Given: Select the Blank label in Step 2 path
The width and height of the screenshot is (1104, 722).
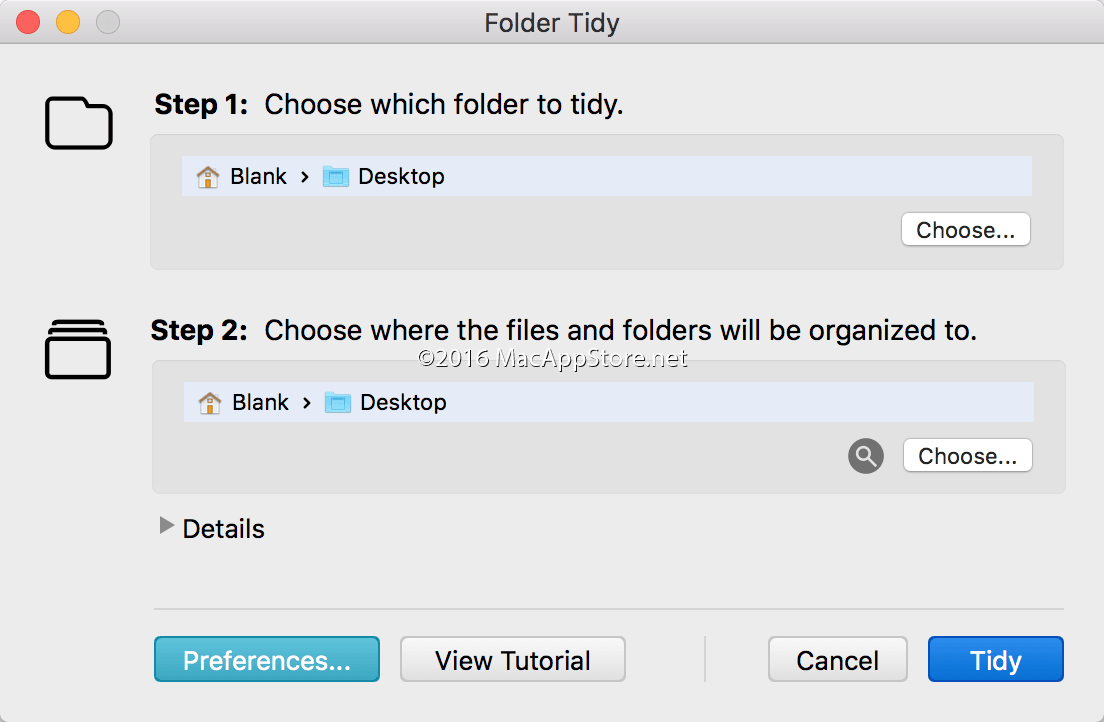Looking at the screenshot, I should click(x=260, y=403).
